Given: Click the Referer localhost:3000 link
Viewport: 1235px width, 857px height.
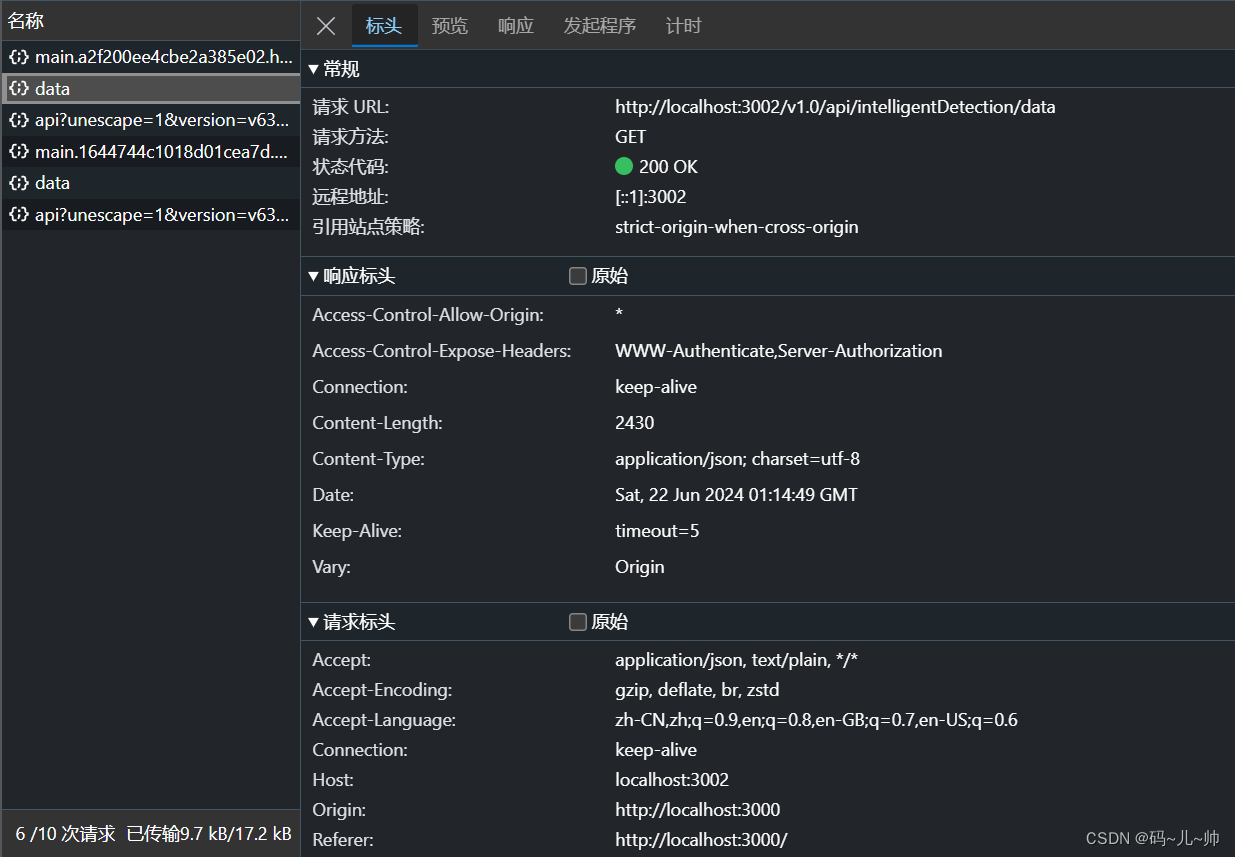Looking at the screenshot, I should point(701,839).
